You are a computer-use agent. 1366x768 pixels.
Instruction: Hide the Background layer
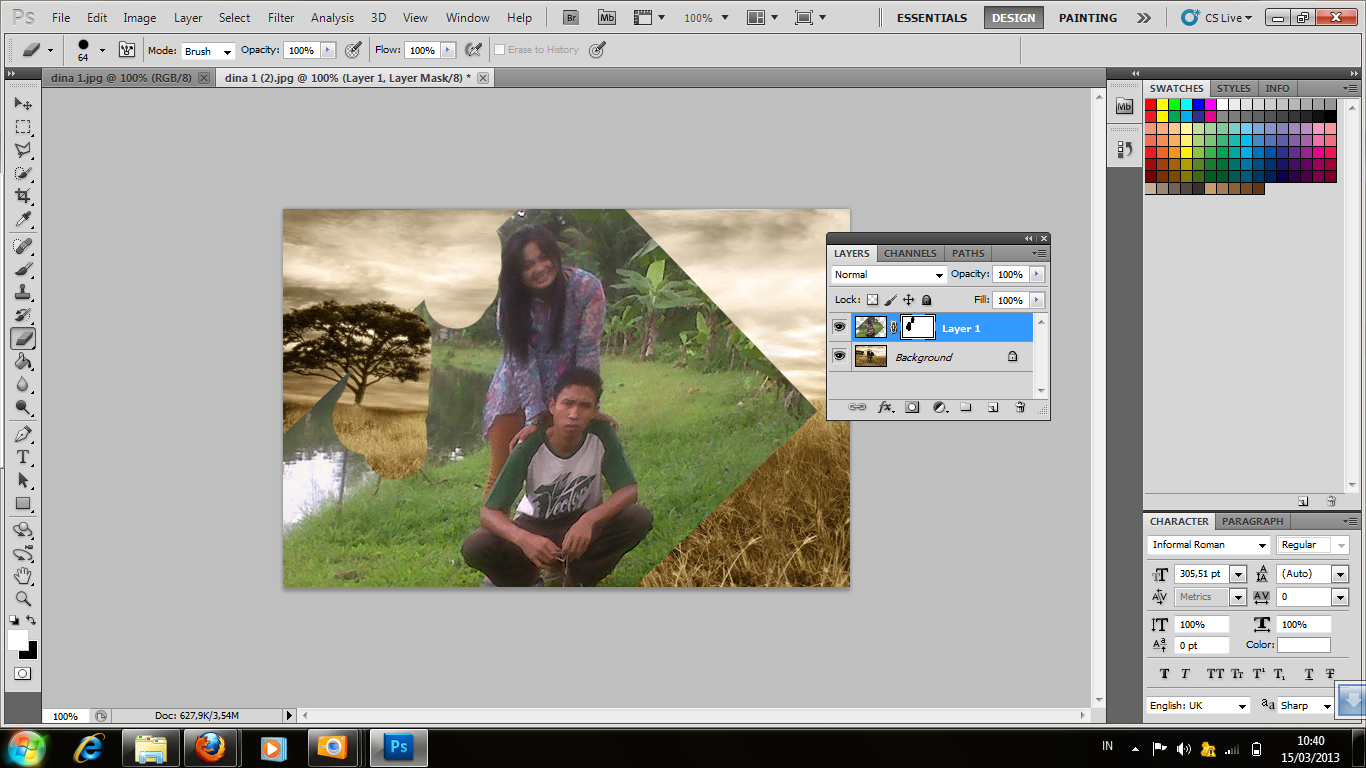coord(840,356)
